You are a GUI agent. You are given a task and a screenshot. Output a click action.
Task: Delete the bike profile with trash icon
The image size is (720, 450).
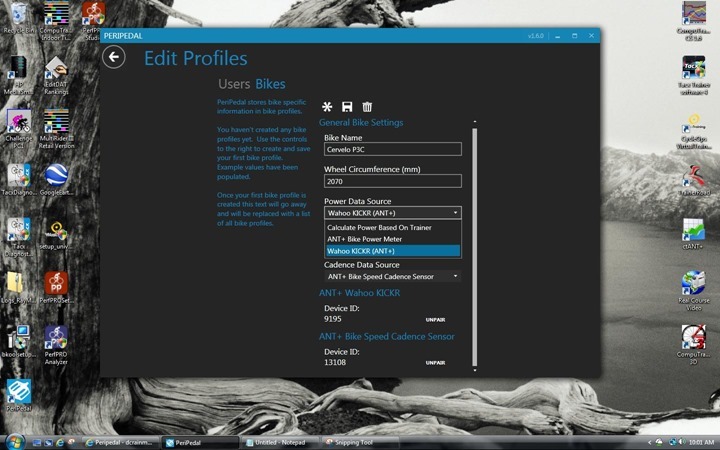(x=367, y=107)
